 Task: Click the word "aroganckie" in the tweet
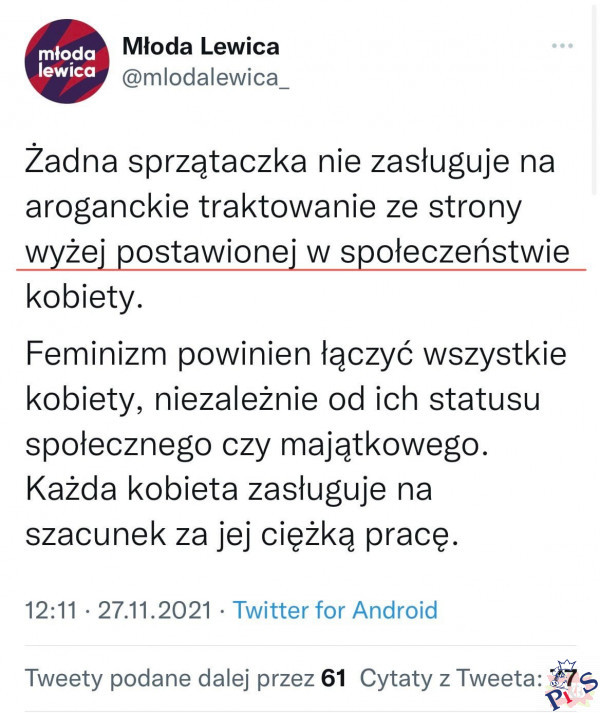tap(120, 207)
